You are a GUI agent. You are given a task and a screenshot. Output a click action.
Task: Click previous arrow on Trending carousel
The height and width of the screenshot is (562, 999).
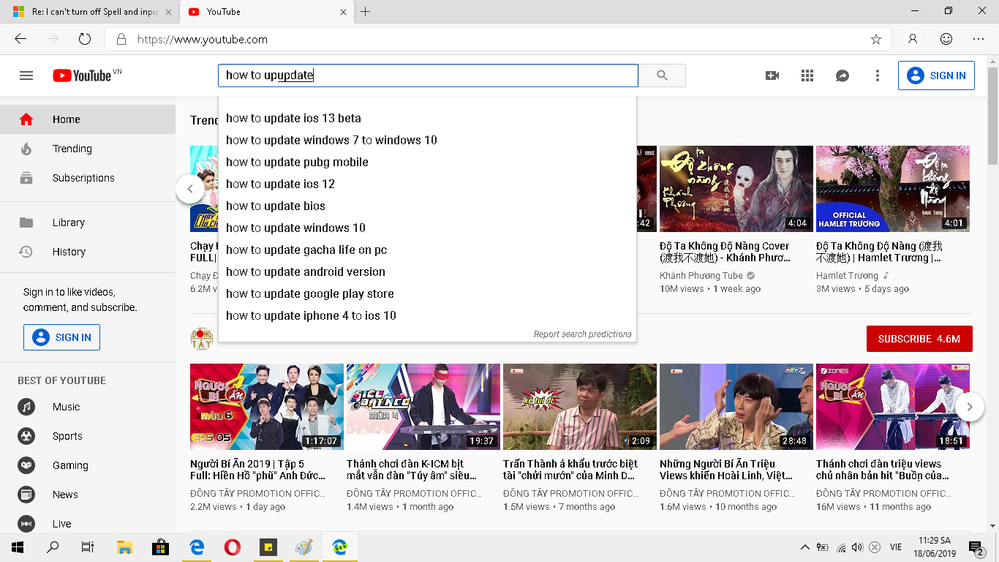pos(190,189)
